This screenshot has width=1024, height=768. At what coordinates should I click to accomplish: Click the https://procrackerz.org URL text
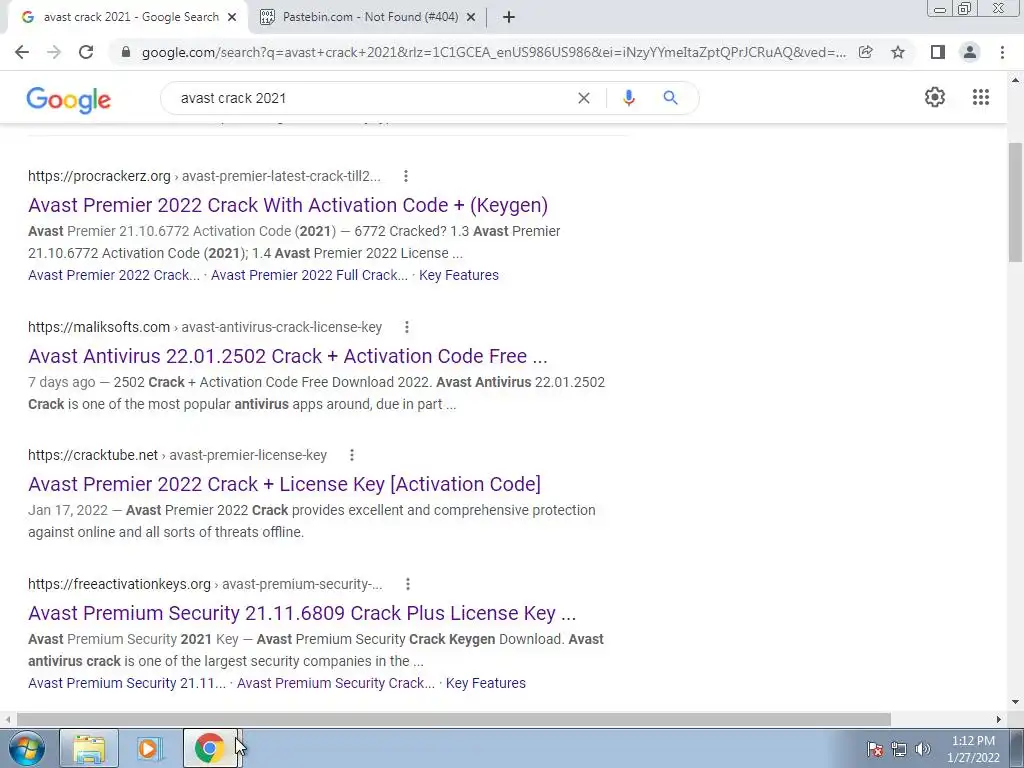(x=99, y=176)
